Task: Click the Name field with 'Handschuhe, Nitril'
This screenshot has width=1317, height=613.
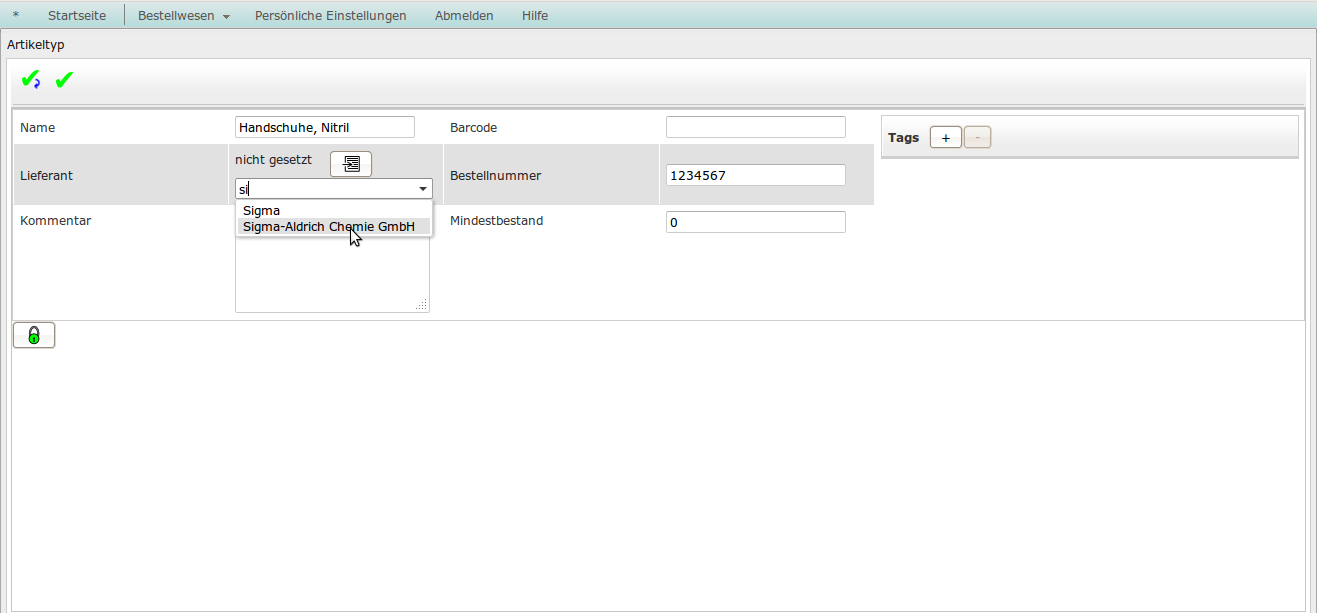Action: click(x=325, y=127)
